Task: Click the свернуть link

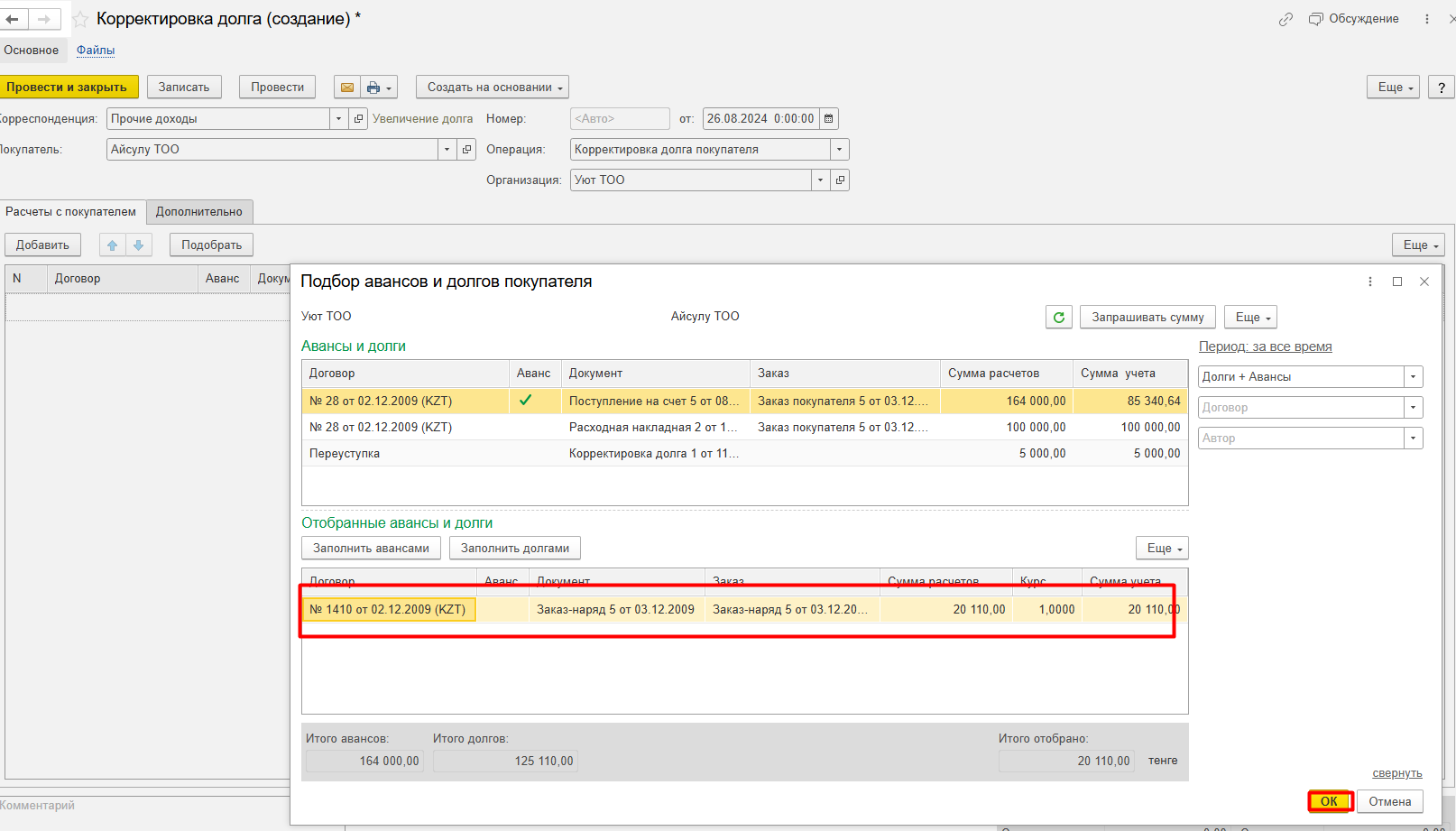Action: [1396, 773]
